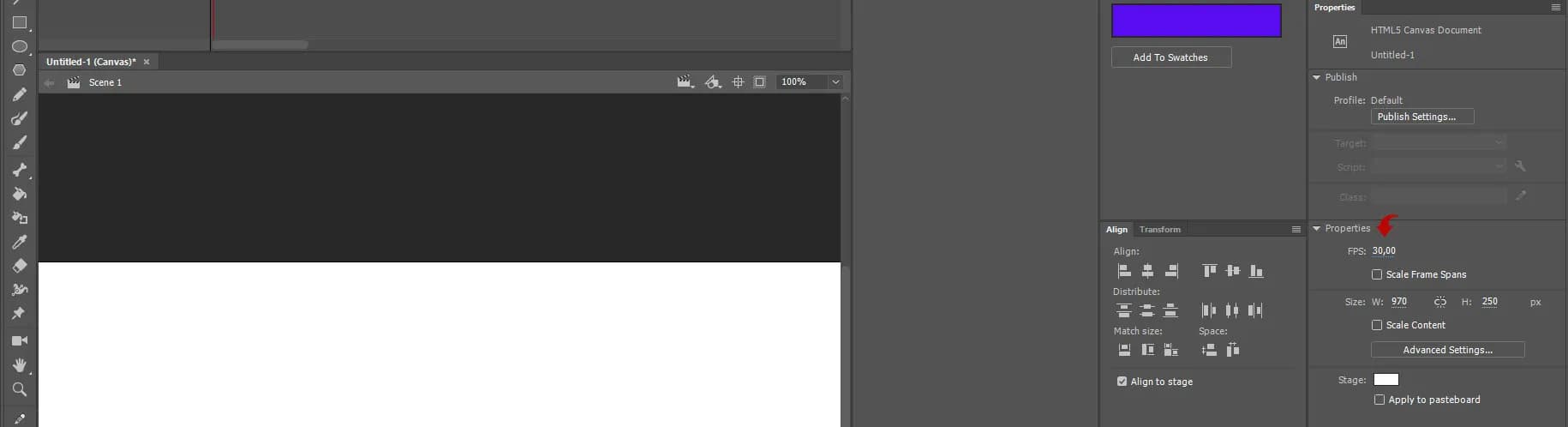Select the Oval tool
Screen dimensions: 1568x427
(19, 46)
